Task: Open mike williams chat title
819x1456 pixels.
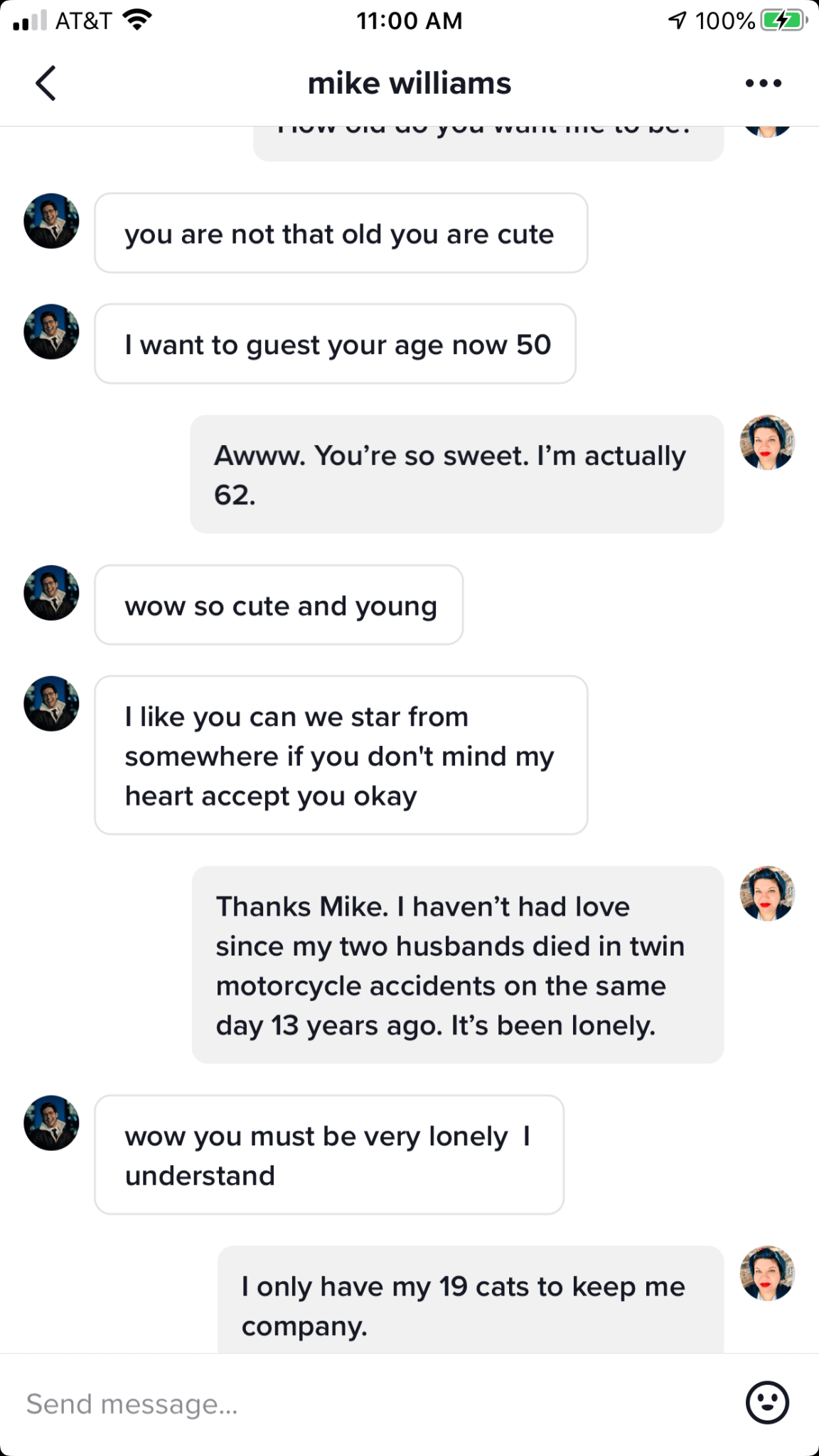Action: point(409,84)
